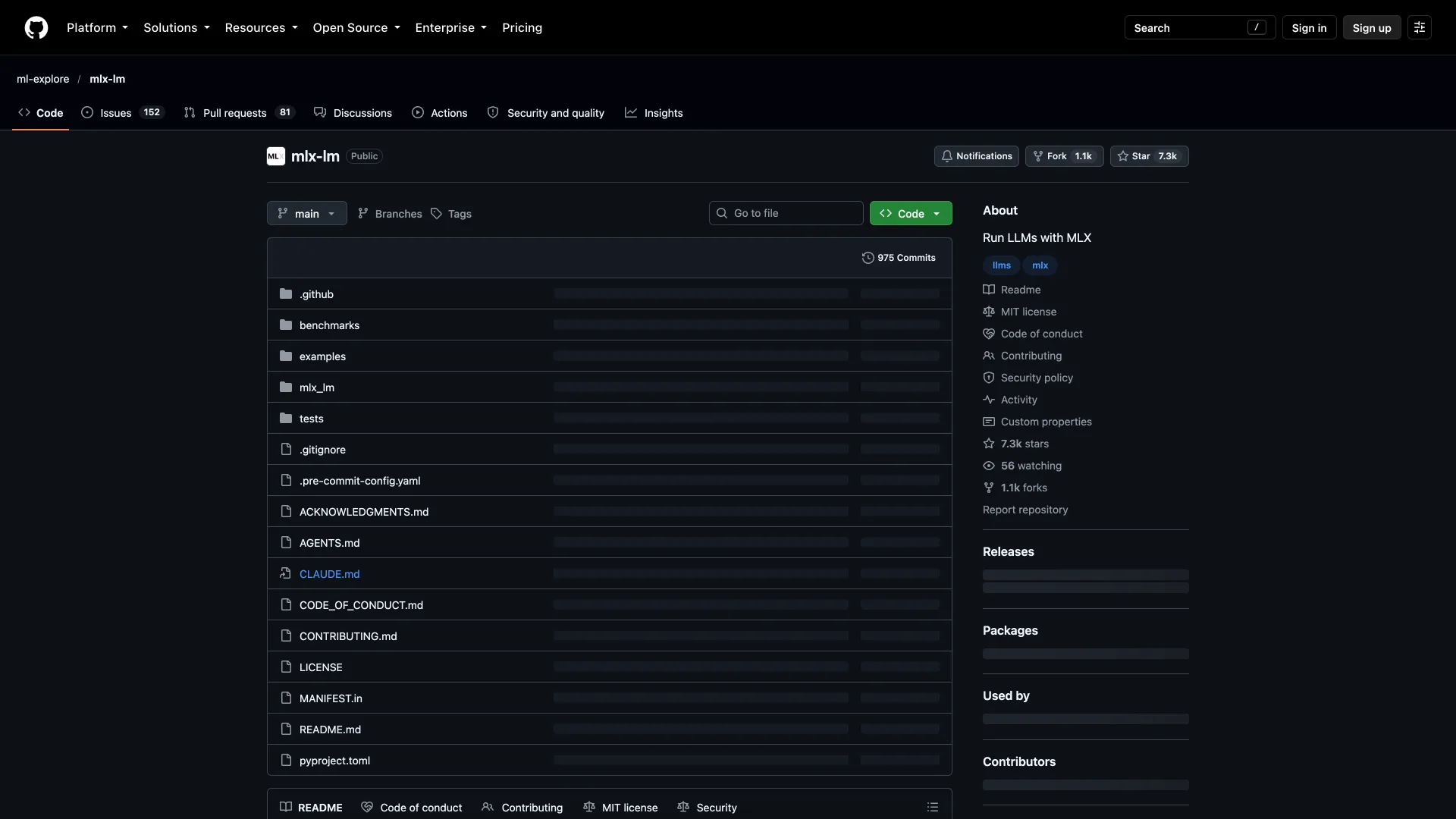Click the clock icon next to 975 Commits
Viewport: 1456px width, 819px height.
(x=868, y=258)
